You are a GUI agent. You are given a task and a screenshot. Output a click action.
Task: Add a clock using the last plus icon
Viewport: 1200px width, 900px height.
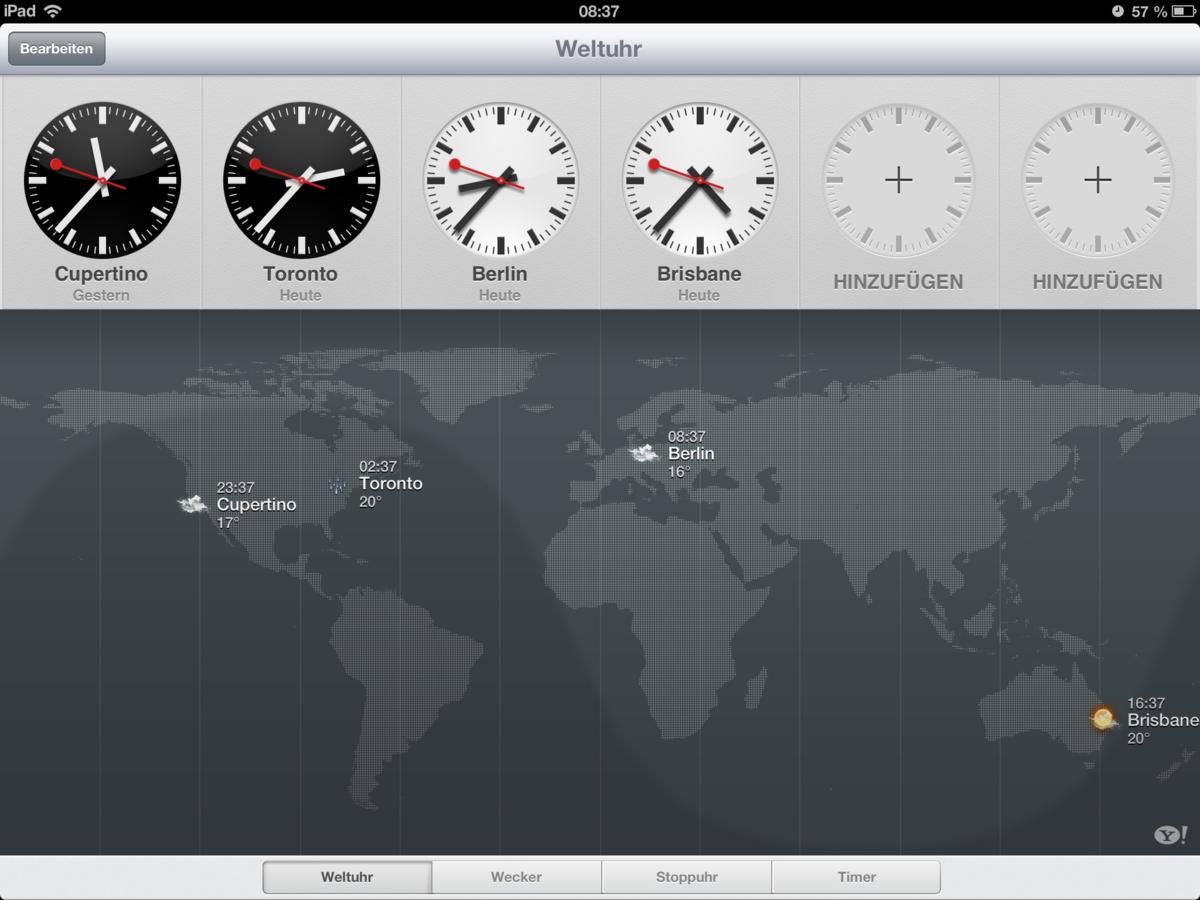(x=1098, y=180)
